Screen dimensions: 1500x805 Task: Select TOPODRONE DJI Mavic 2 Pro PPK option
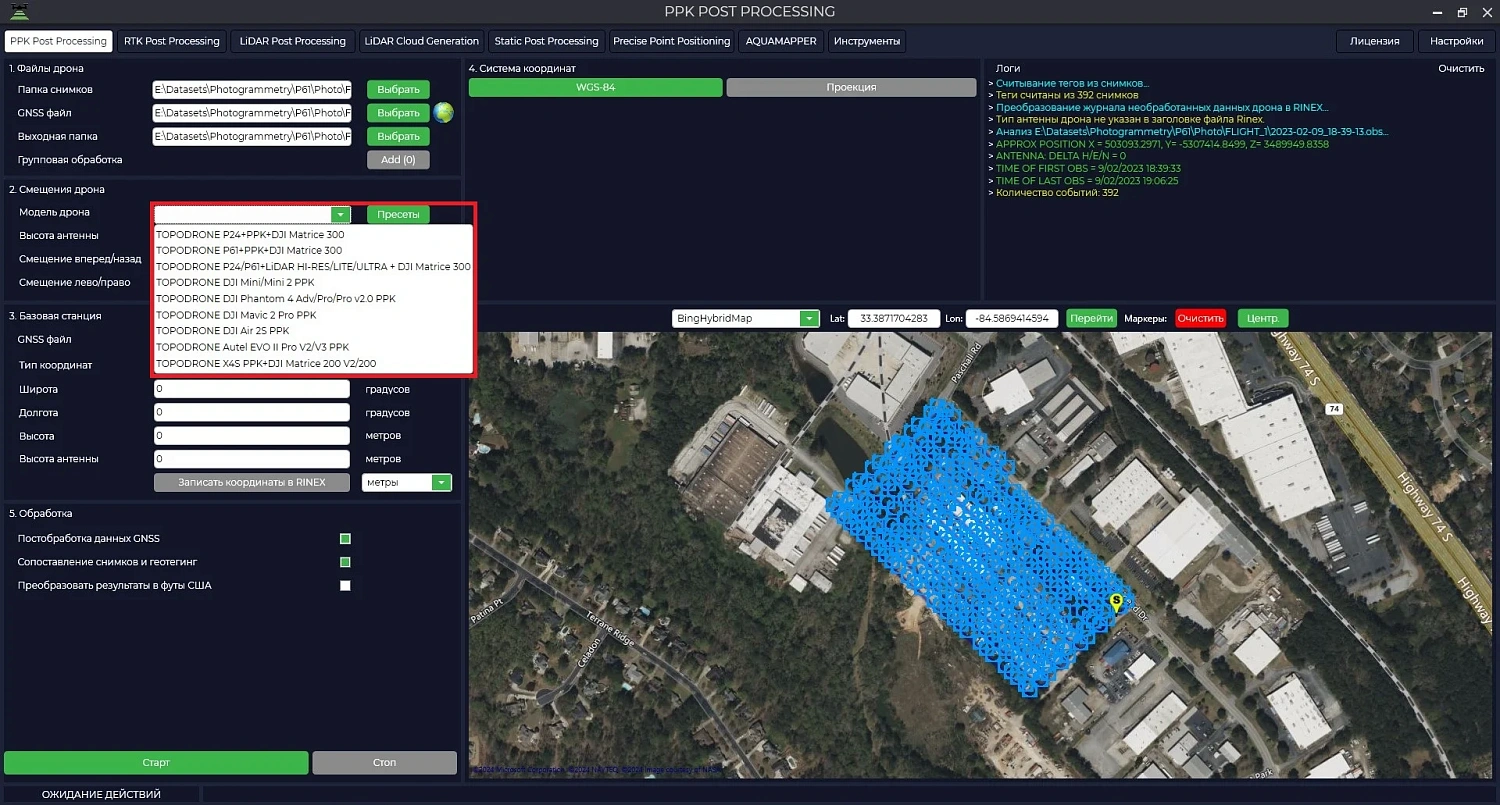(x=236, y=315)
